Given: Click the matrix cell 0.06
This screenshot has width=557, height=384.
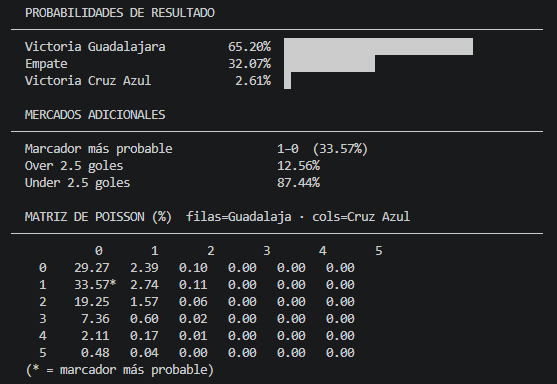Looking at the screenshot, I should [x=193, y=302].
